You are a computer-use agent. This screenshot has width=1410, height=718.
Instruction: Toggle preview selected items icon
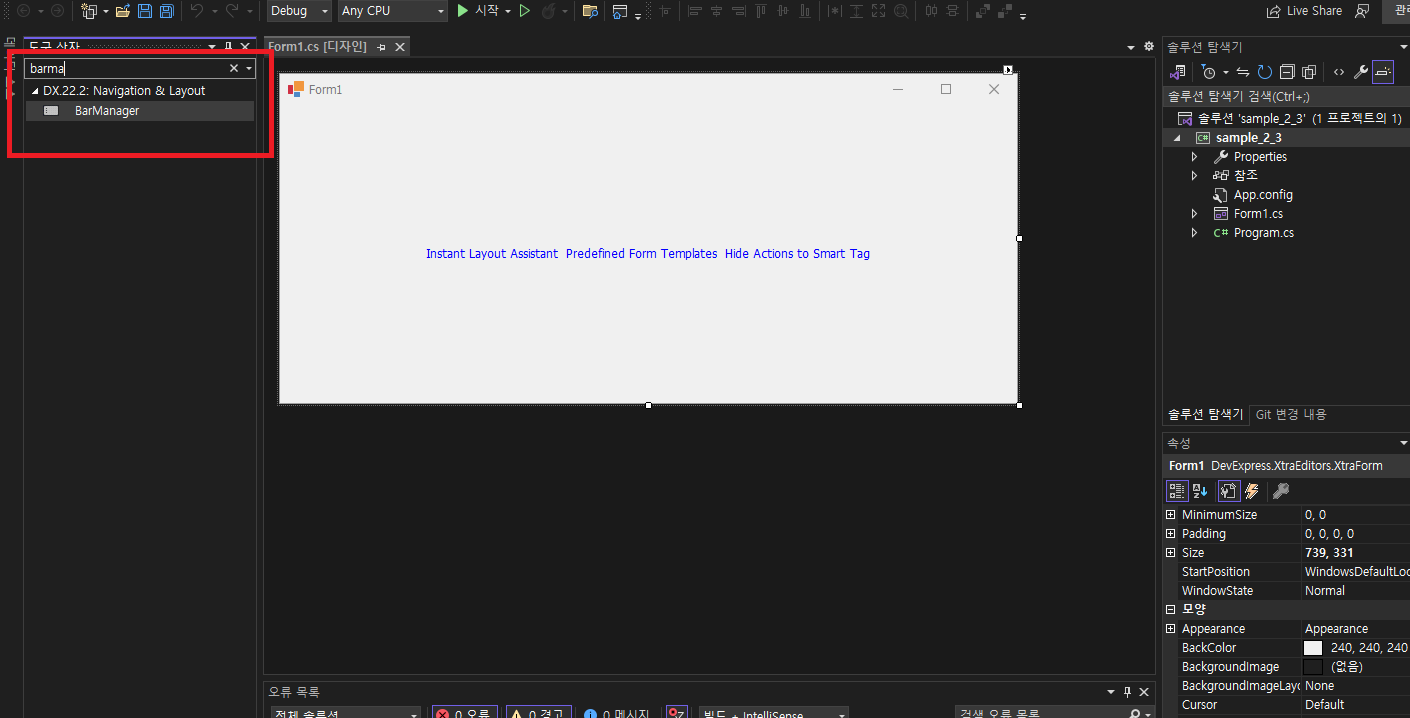click(1383, 72)
